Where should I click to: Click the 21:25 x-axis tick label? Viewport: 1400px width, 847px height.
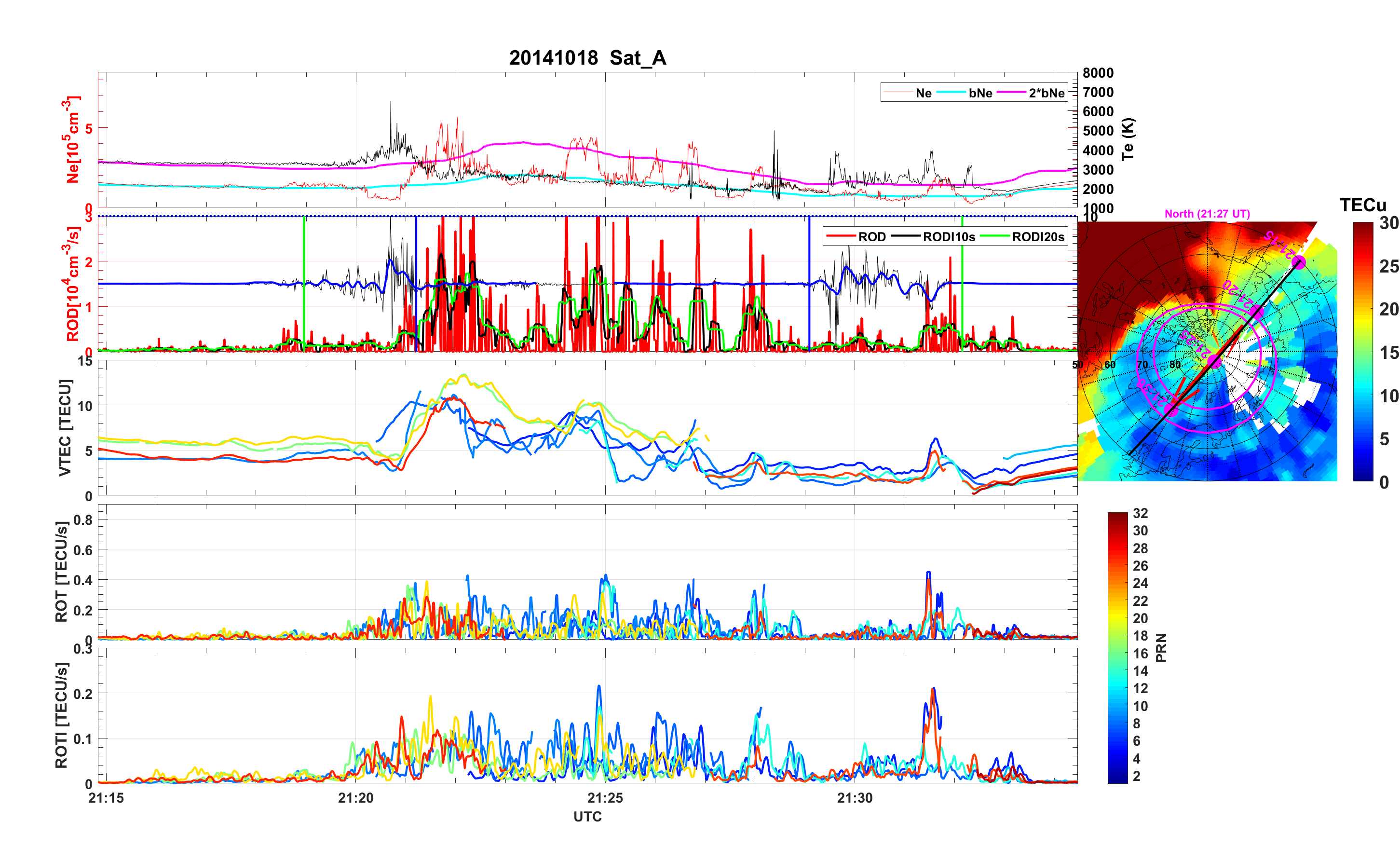(x=605, y=798)
